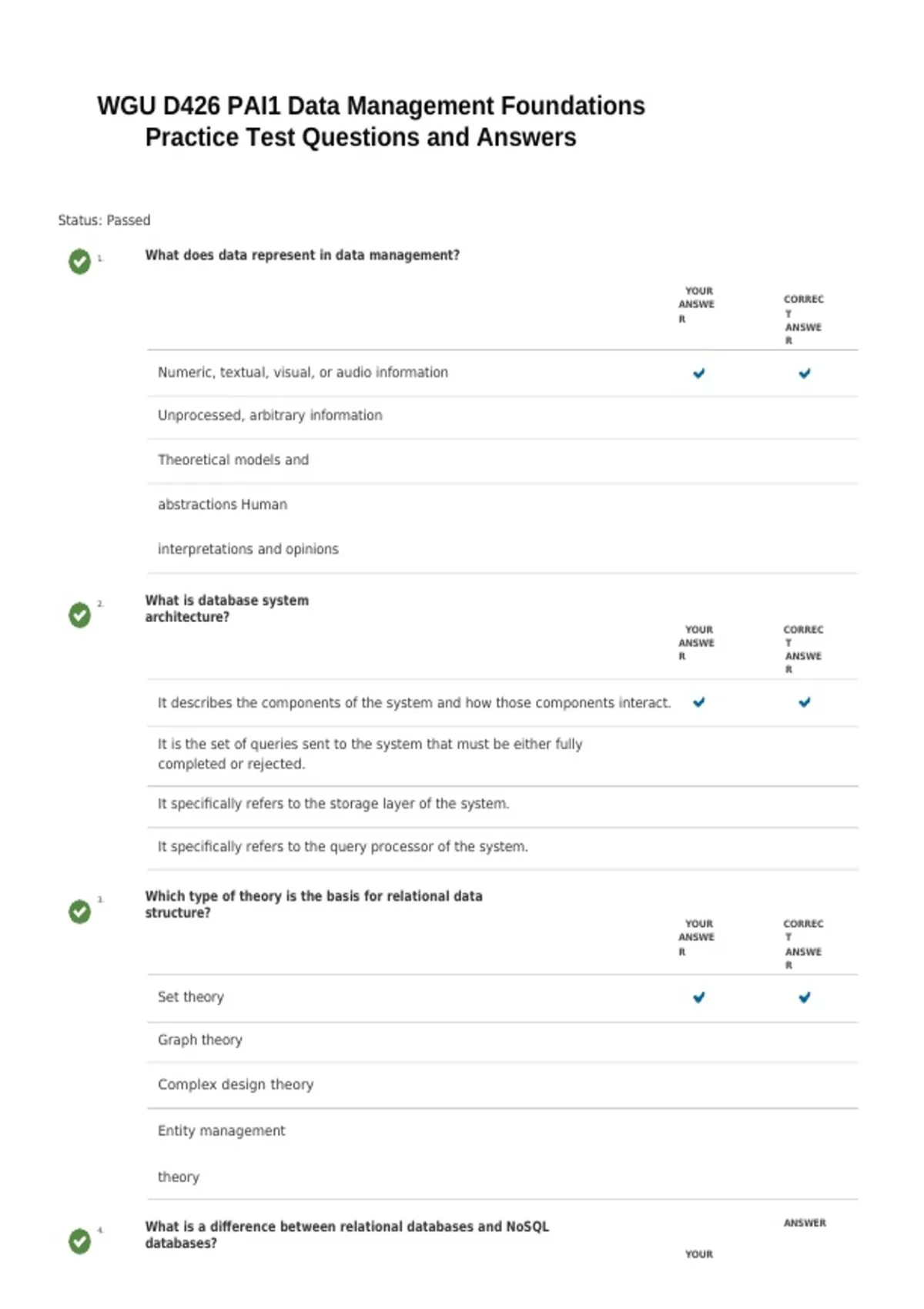The image size is (924, 1309).
Task: Click the 'Status: Passed' text
Action: pyautogui.click(x=104, y=220)
